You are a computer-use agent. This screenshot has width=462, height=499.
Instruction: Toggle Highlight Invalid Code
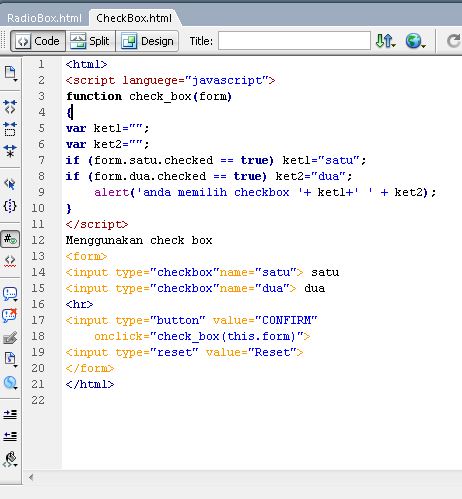pyautogui.click(x=10, y=261)
